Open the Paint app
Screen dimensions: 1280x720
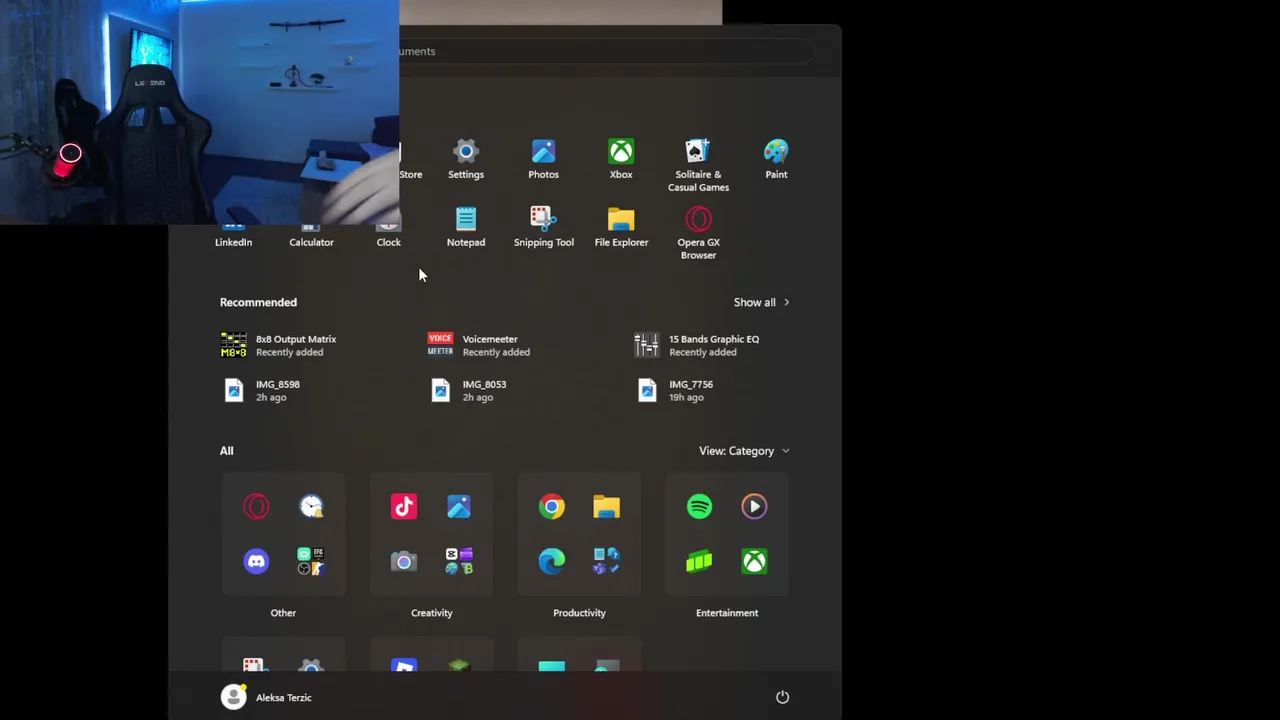pos(776,160)
